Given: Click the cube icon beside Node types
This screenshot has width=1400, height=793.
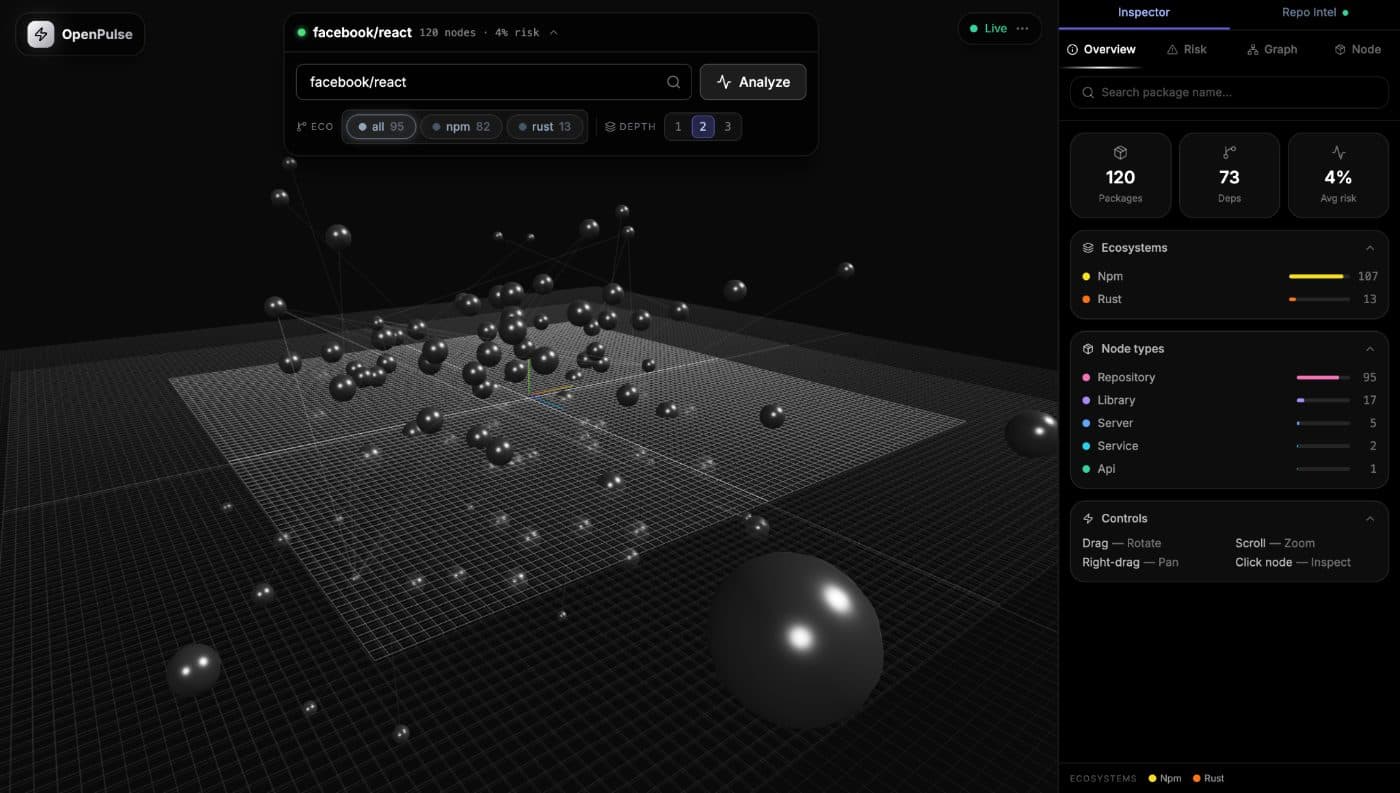Looking at the screenshot, I should [1088, 349].
